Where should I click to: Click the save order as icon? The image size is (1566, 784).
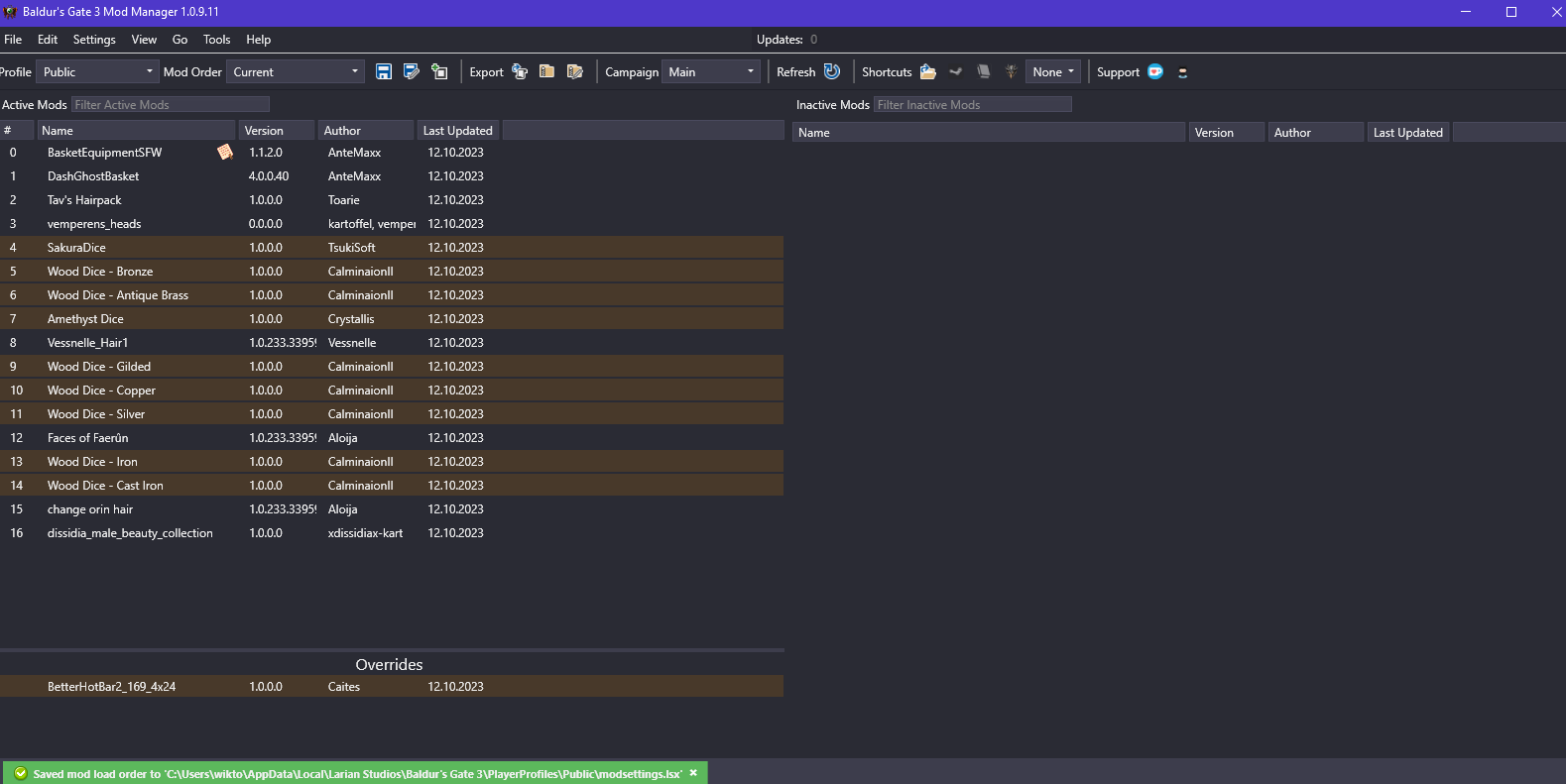click(x=412, y=71)
